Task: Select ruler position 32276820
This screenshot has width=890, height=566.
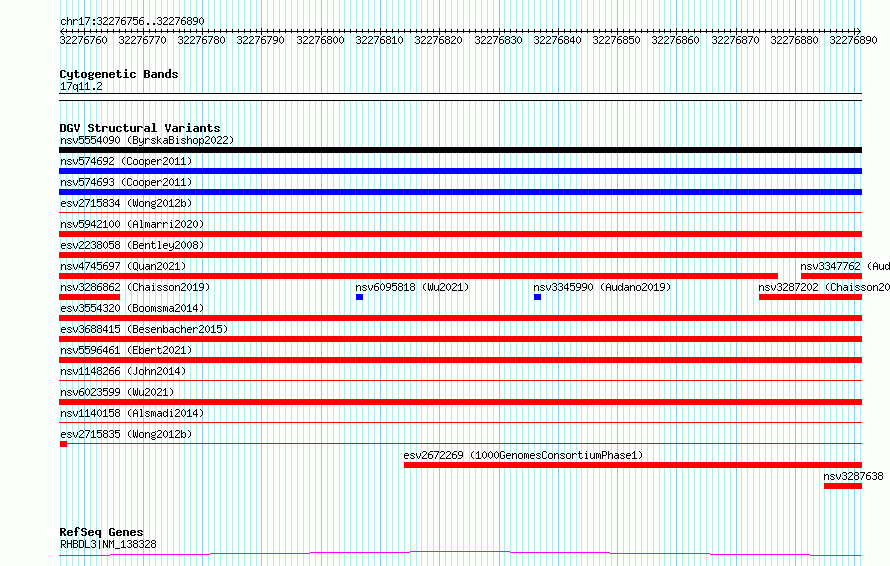Action: point(438,40)
